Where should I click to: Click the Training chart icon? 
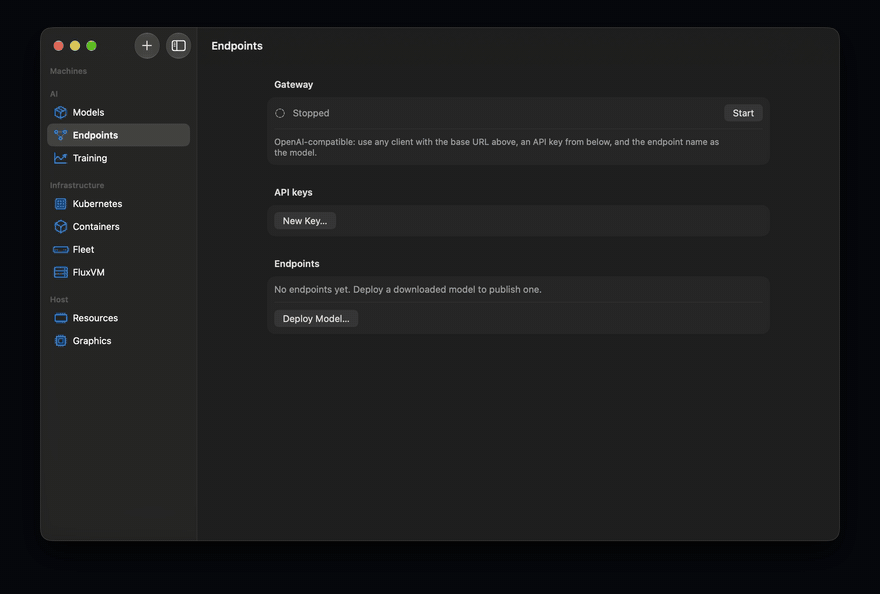click(60, 158)
